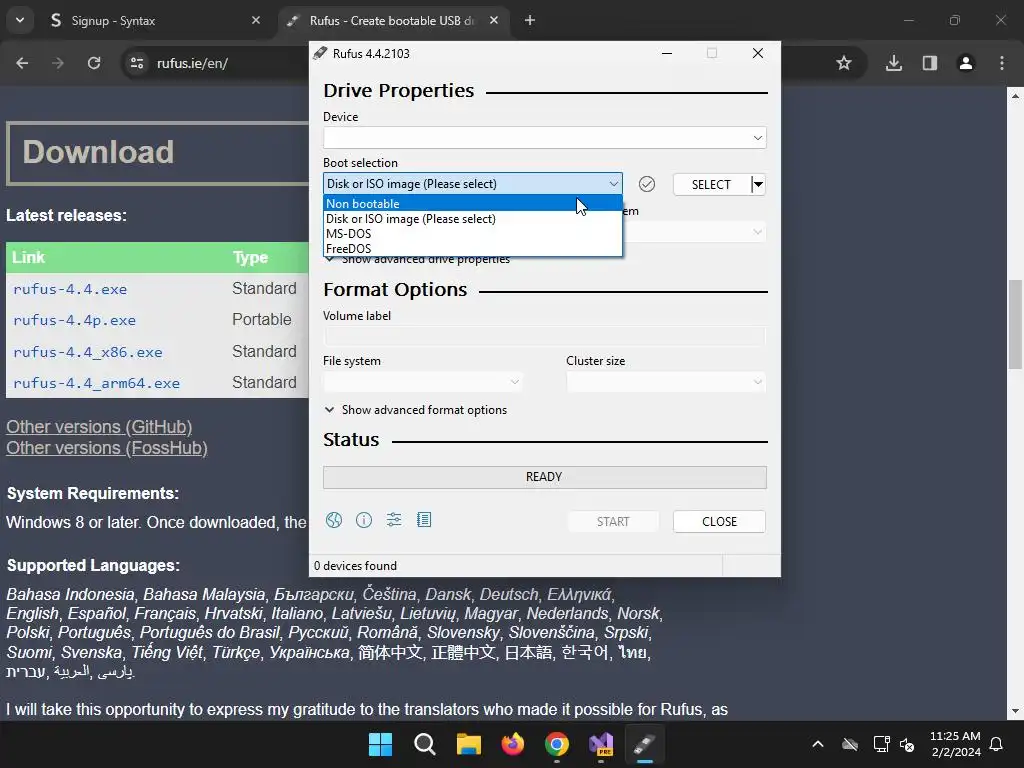Open notifications bell in taskbar
Image resolution: width=1024 pixels, height=768 pixels.
click(997, 744)
